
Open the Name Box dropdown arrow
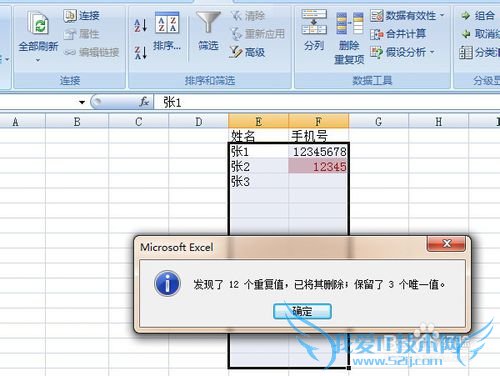click(x=82, y=102)
